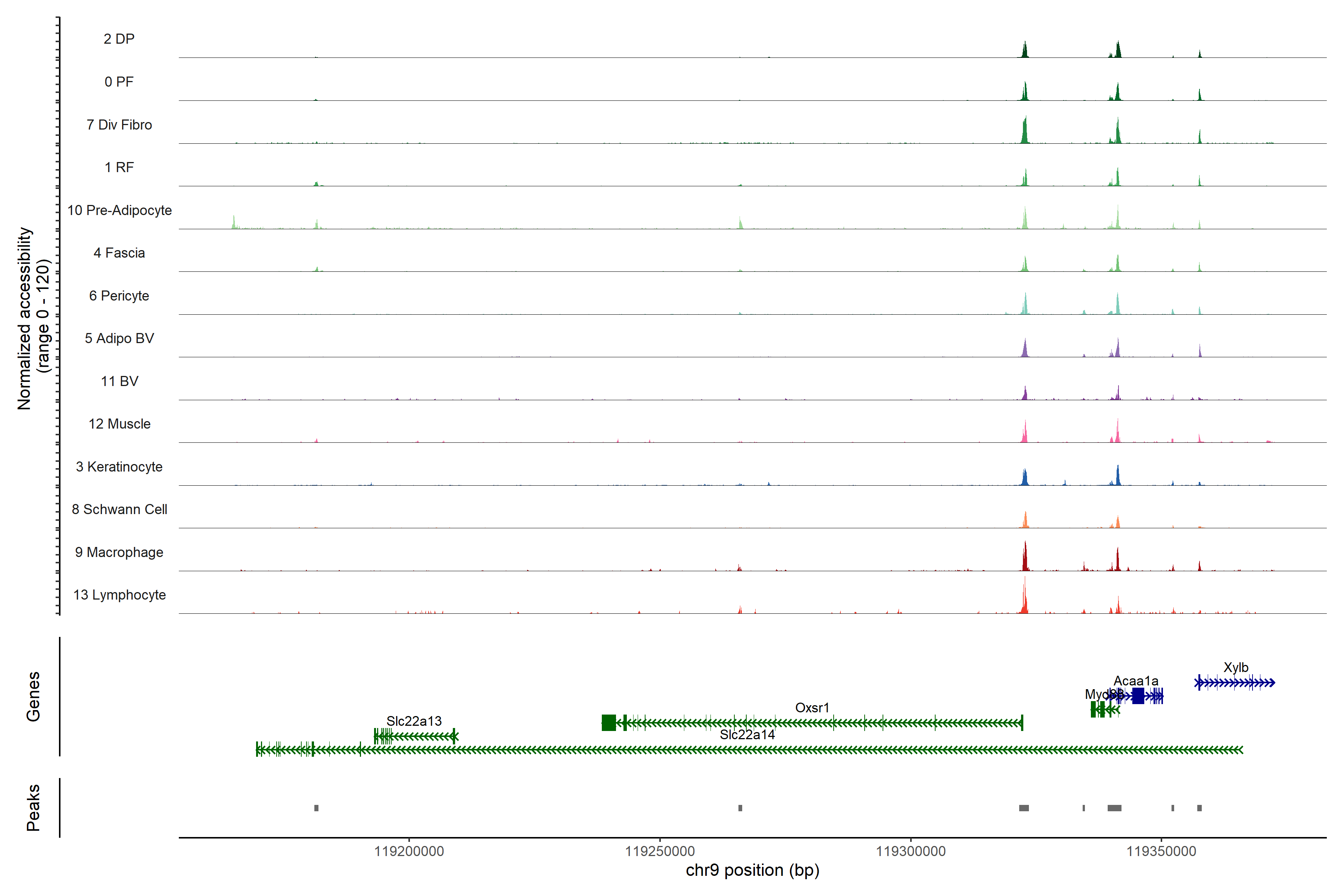The image size is (1344, 896).
Task: Click the "13 Lymphocyte" track label
Action: pos(119,595)
